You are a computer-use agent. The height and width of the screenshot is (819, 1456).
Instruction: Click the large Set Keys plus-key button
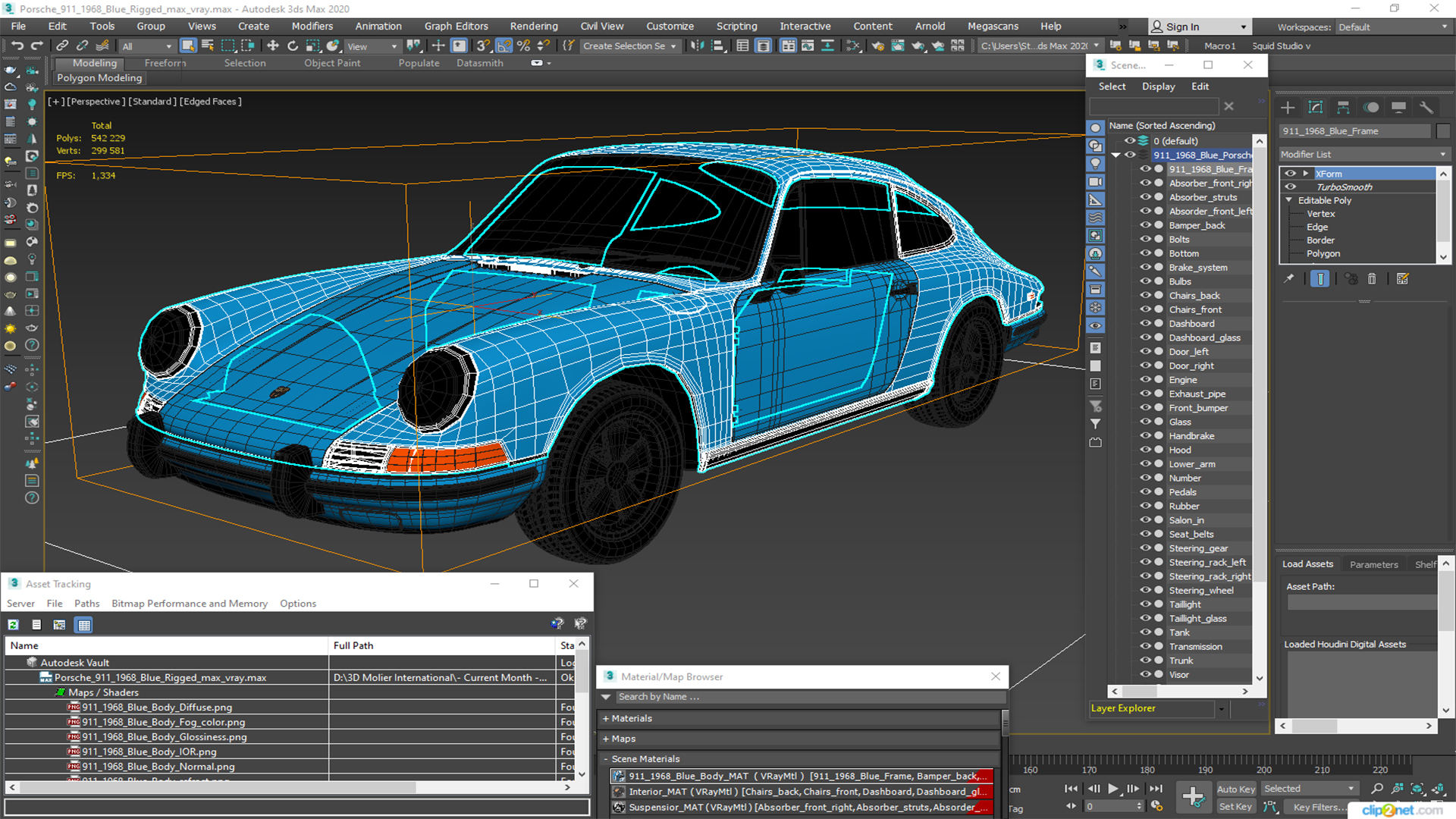(x=1193, y=797)
